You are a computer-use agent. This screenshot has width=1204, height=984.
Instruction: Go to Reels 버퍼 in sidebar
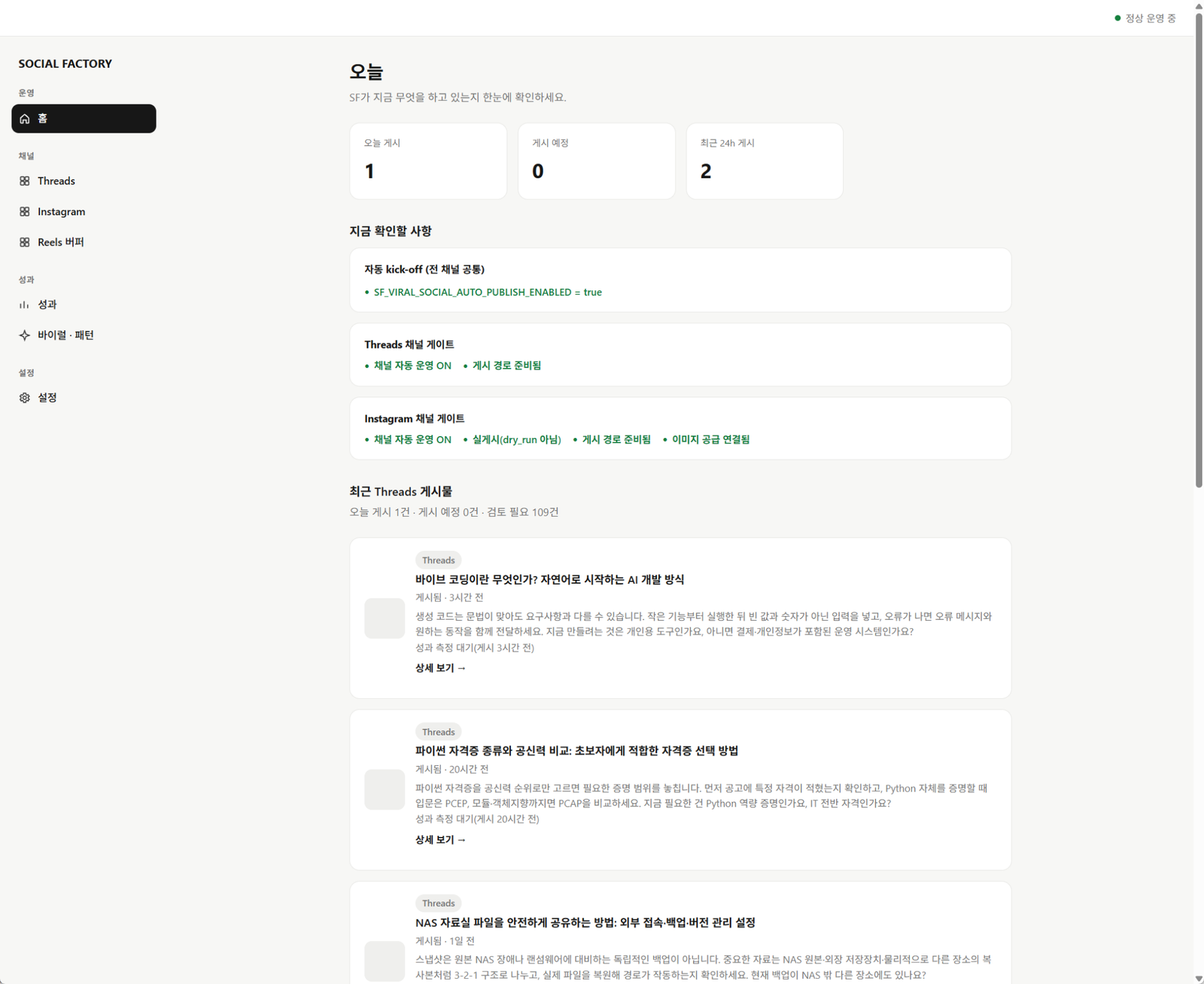coord(84,242)
